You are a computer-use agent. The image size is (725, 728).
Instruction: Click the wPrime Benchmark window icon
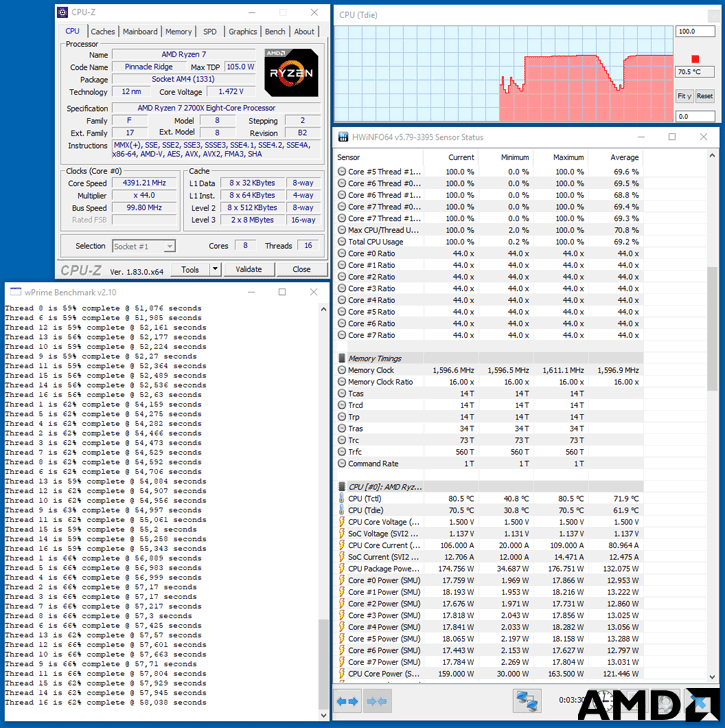click(x=16, y=292)
